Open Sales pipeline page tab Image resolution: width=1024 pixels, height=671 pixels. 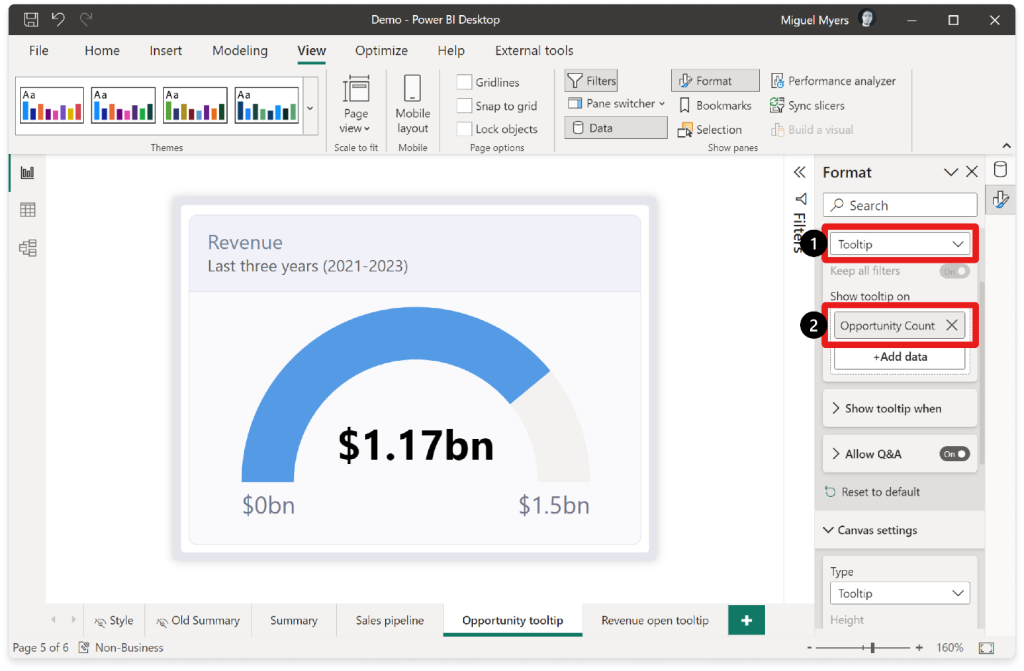389,620
